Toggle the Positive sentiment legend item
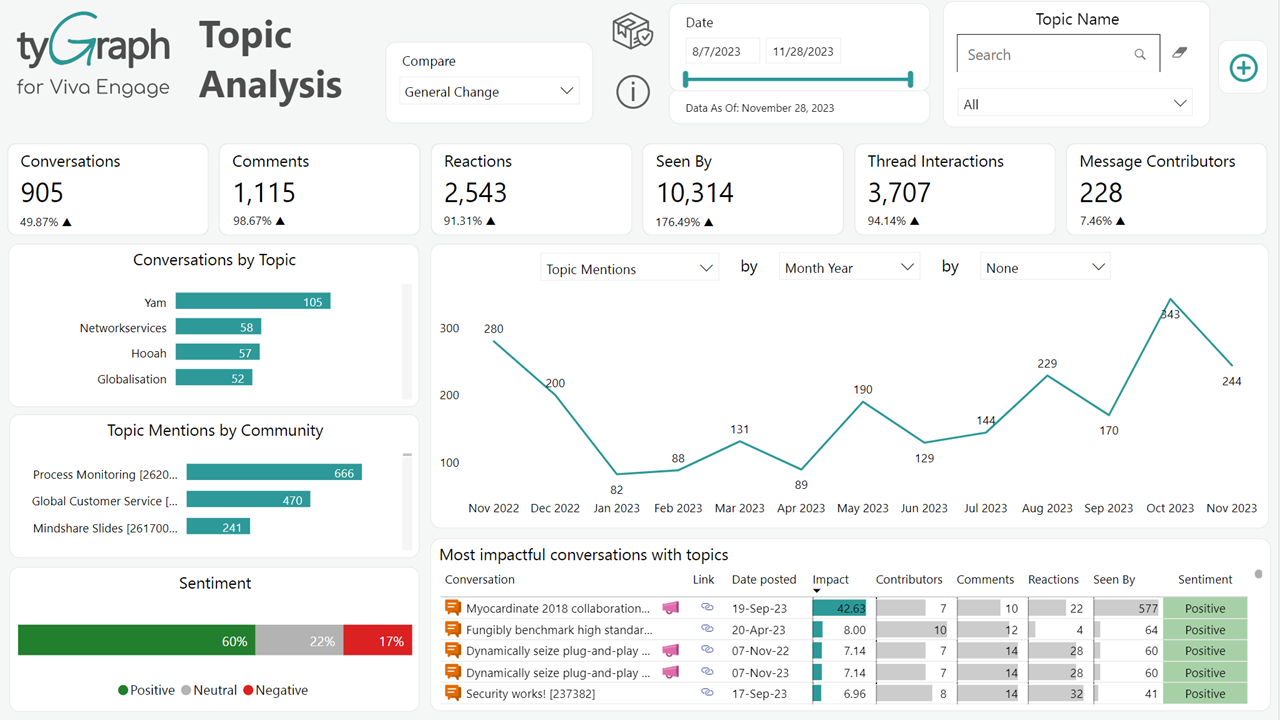Viewport: 1280px width, 720px height. tap(146, 690)
